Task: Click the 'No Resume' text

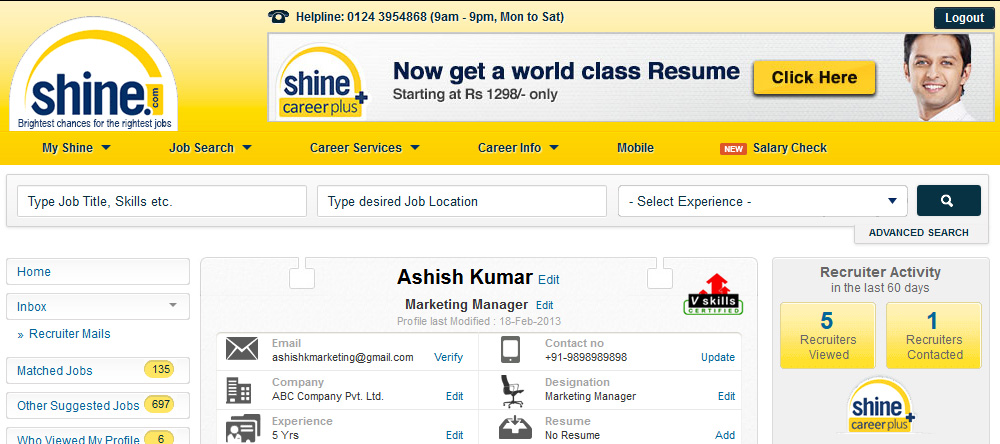Action: point(572,435)
